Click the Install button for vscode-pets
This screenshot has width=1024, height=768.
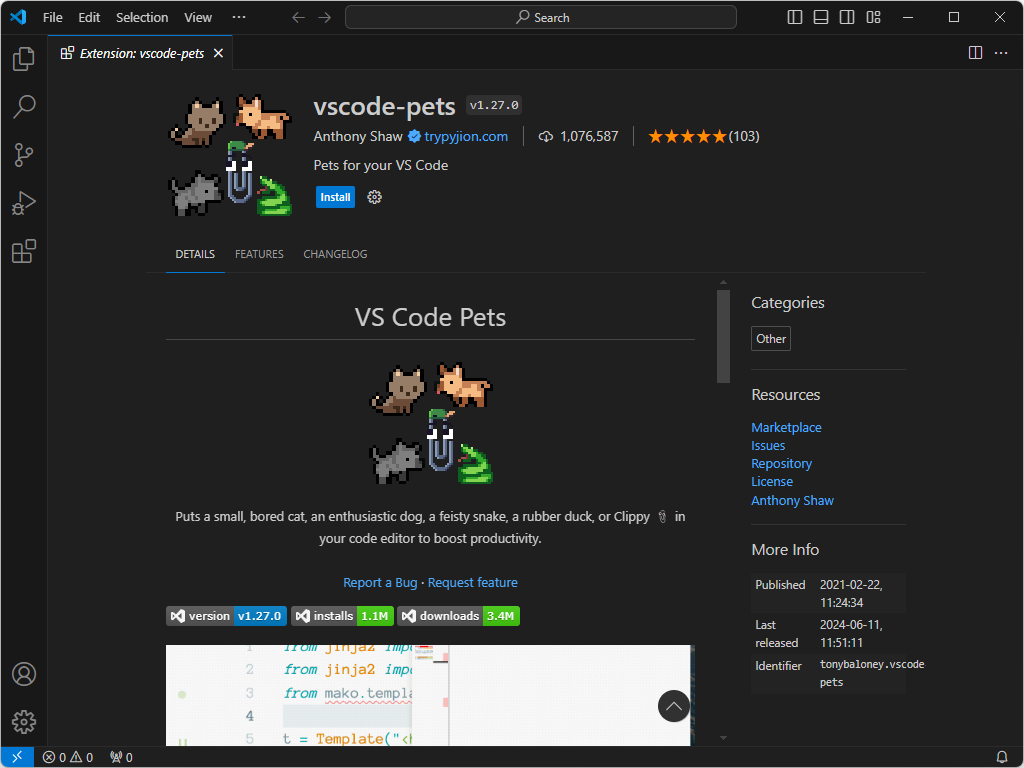pos(335,197)
